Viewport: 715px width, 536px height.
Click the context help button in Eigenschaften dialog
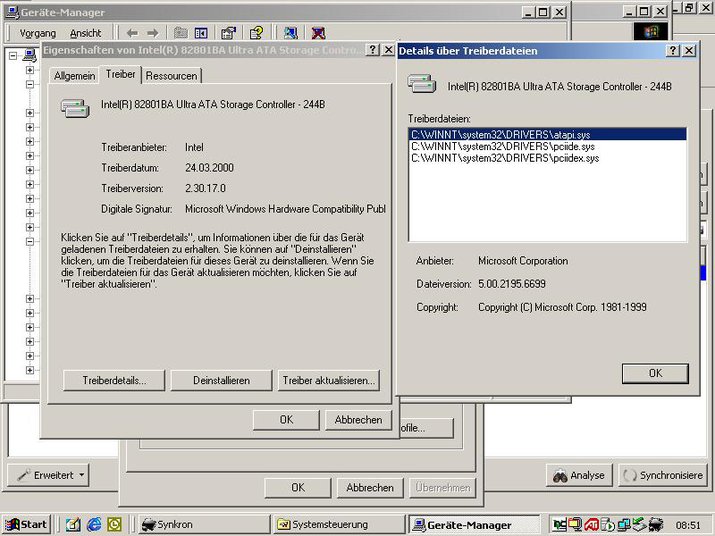(x=373, y=50)
